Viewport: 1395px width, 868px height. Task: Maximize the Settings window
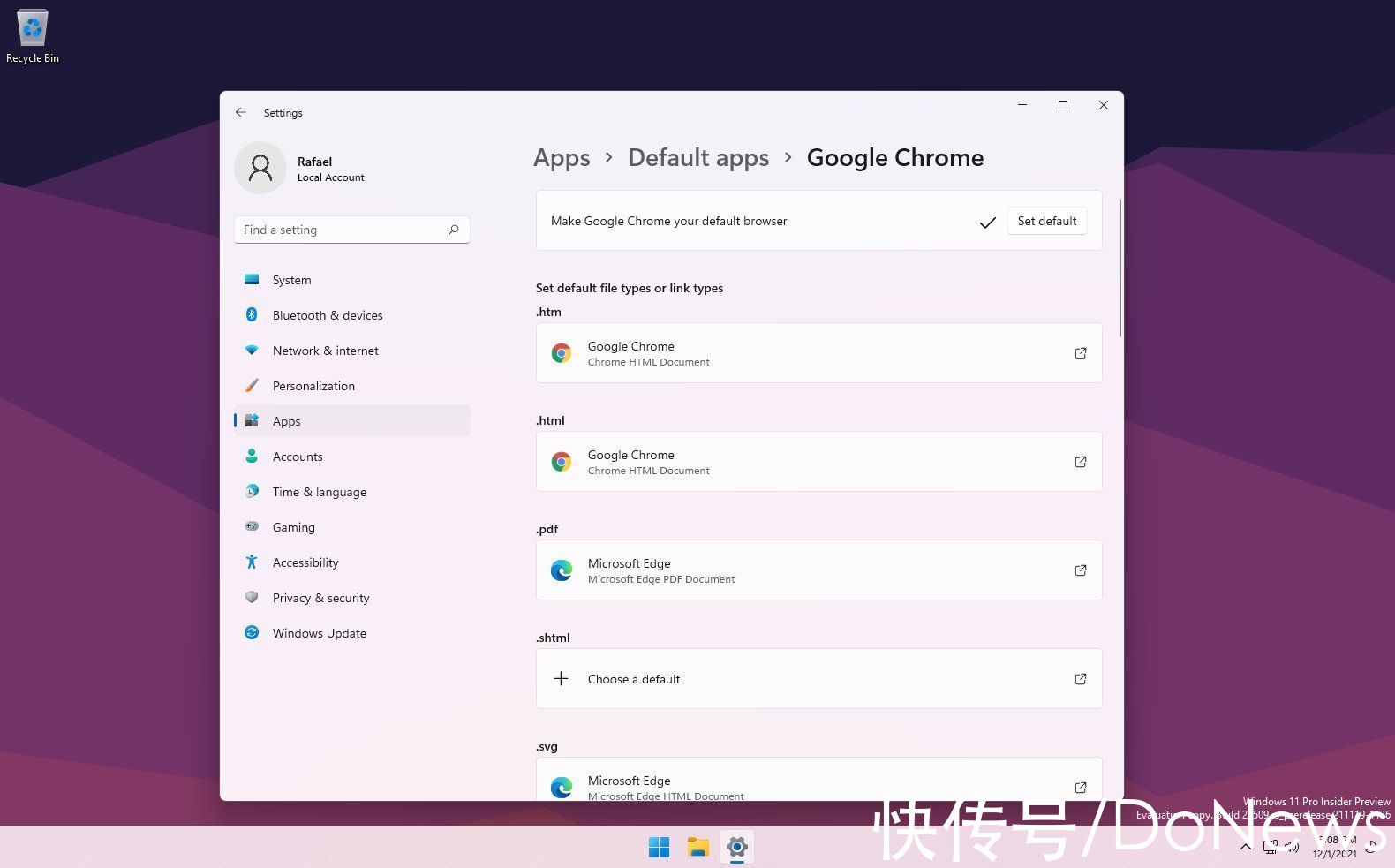(1063, 105)
